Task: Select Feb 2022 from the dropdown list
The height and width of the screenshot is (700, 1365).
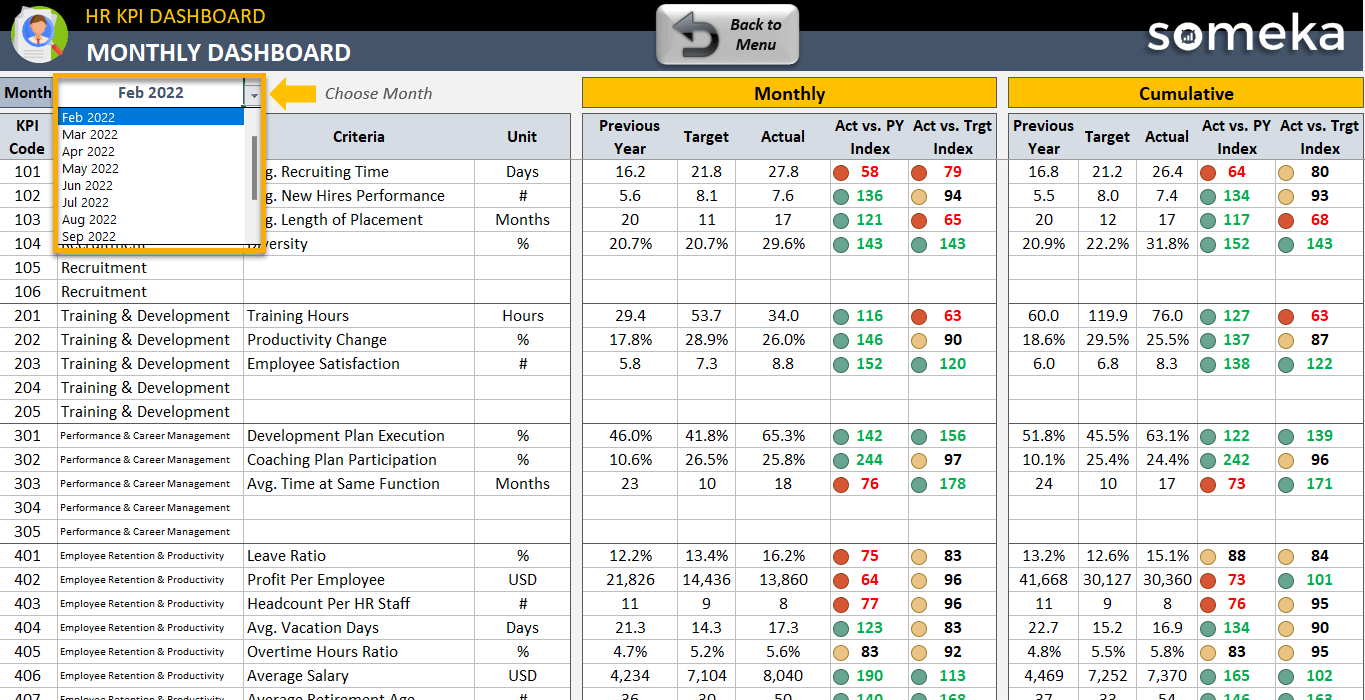Action: point(151,117)
